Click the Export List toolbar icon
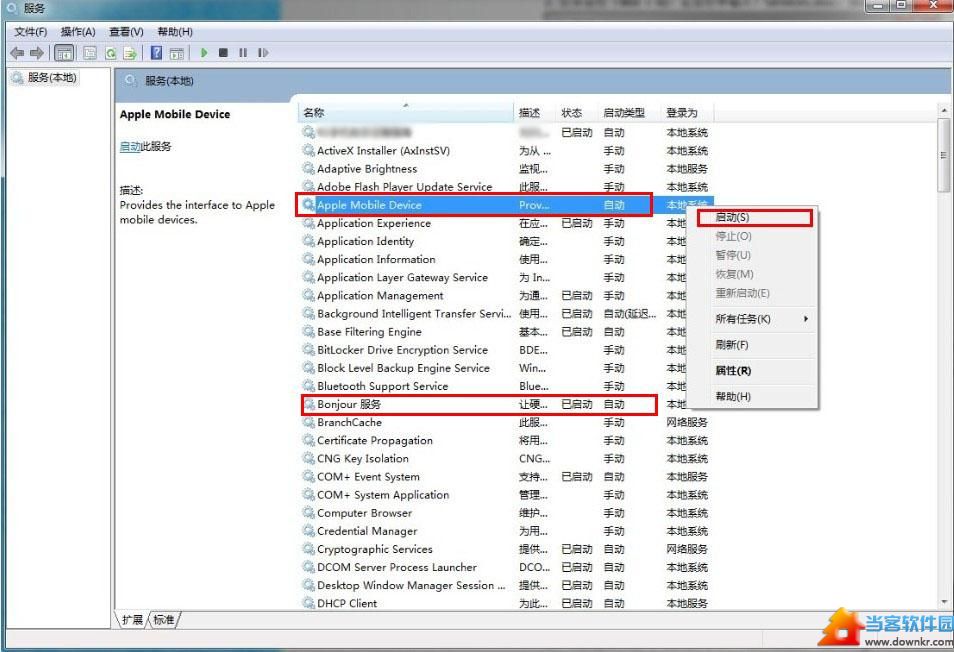 point(130,53)
